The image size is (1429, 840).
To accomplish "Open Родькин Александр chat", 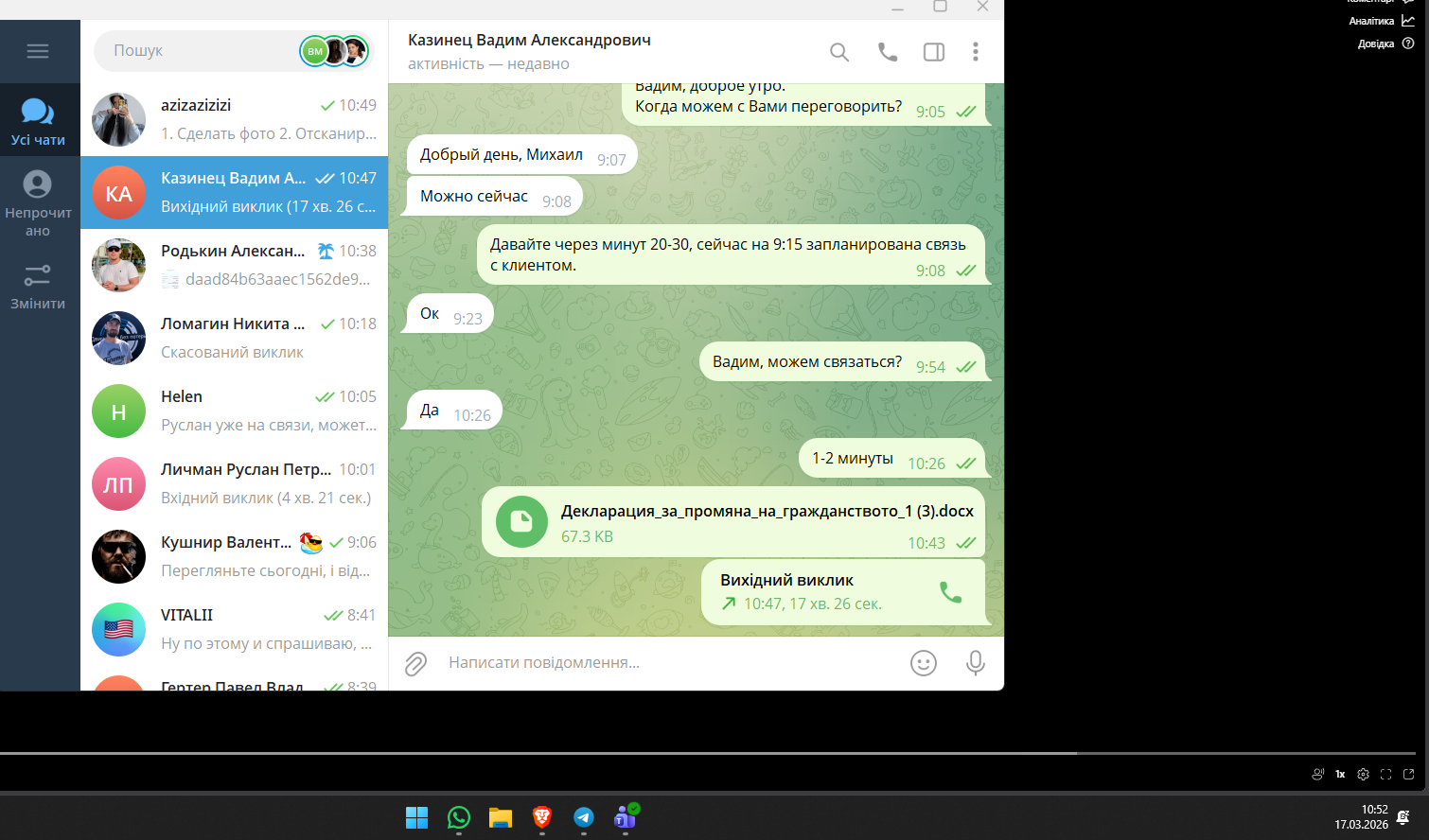I will click(234, 265).
